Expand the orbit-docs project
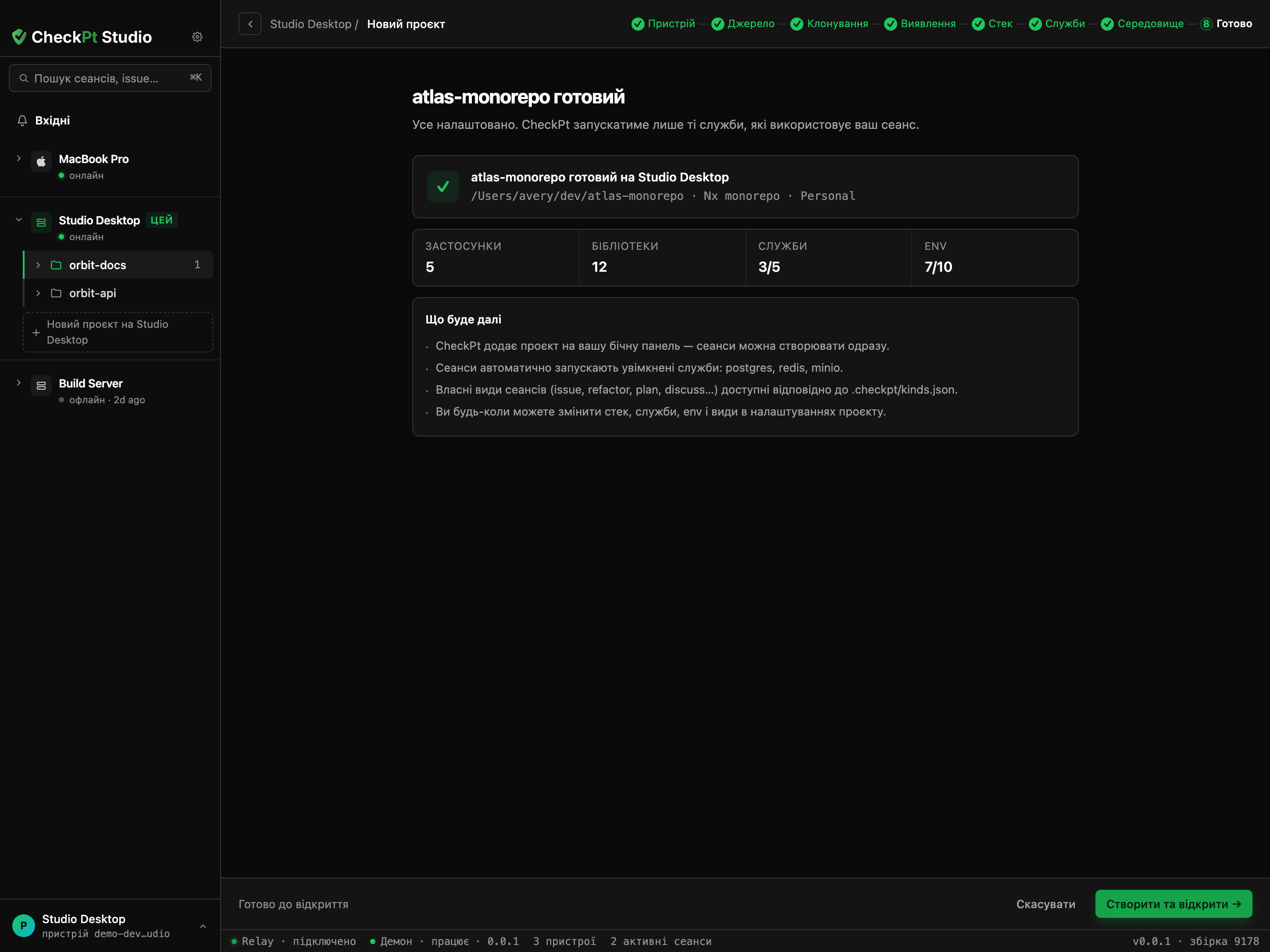 tap(38, 265)
